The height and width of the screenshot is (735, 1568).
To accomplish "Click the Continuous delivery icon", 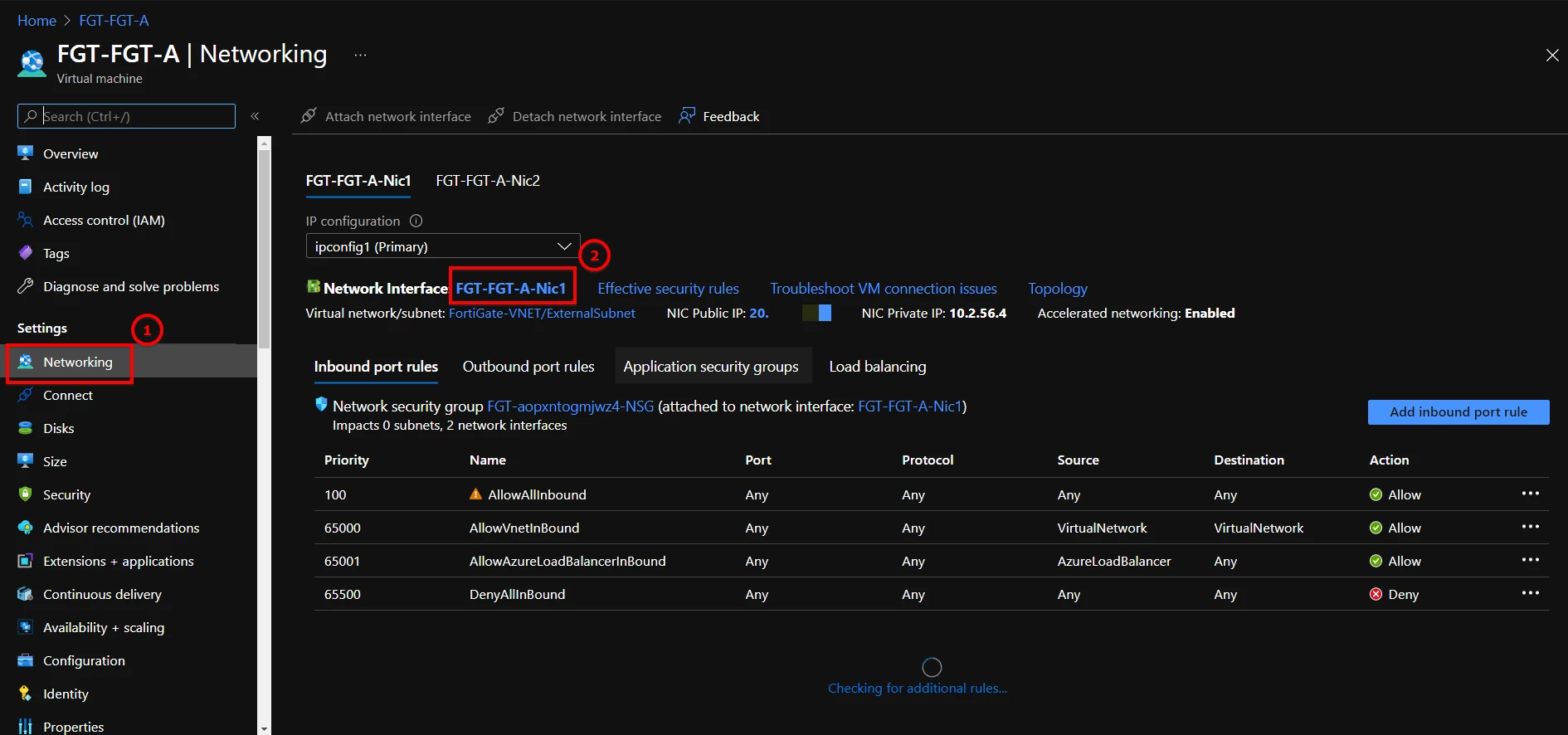I will pos(26,594).
